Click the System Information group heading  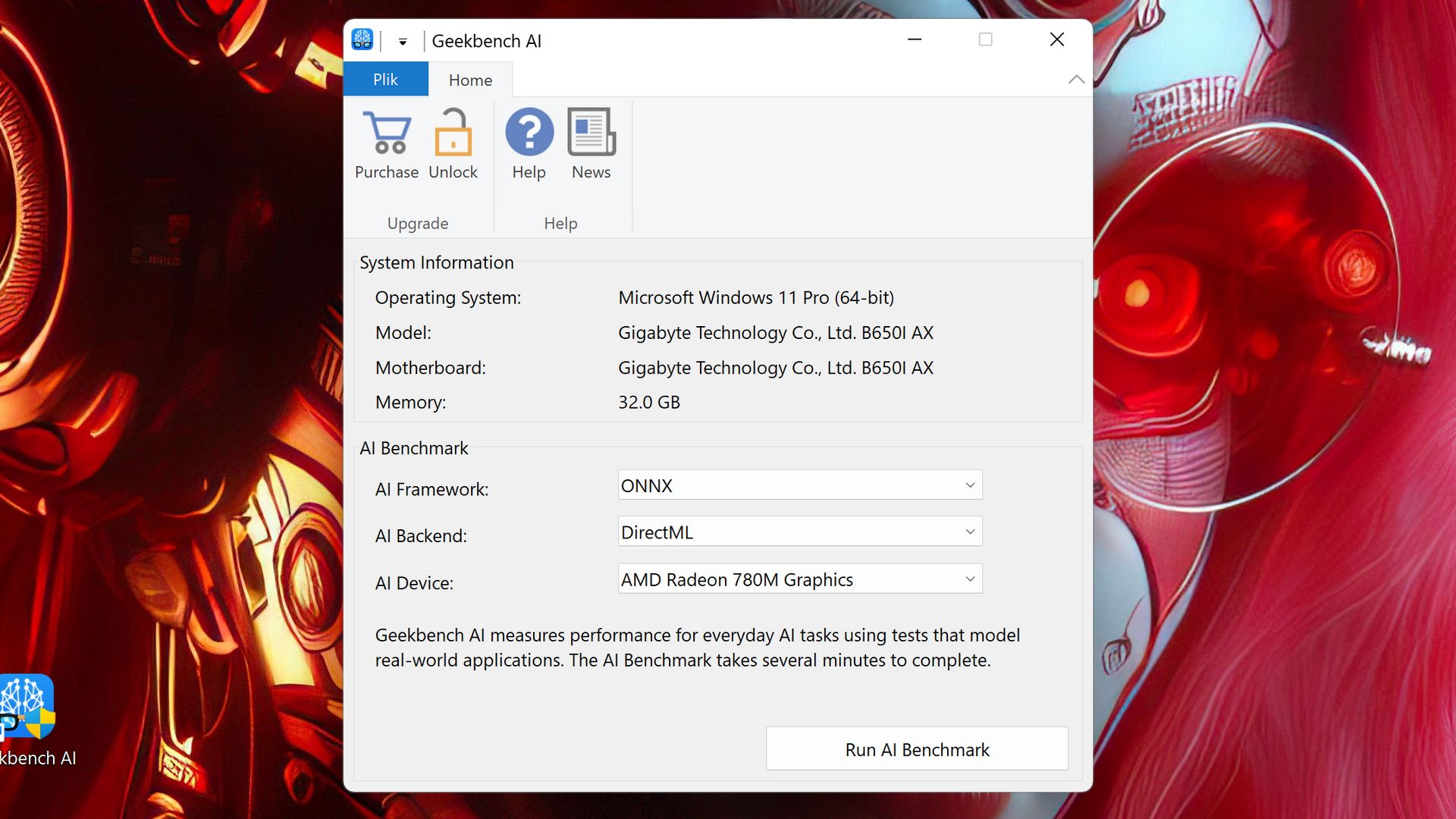click(436, 262)
